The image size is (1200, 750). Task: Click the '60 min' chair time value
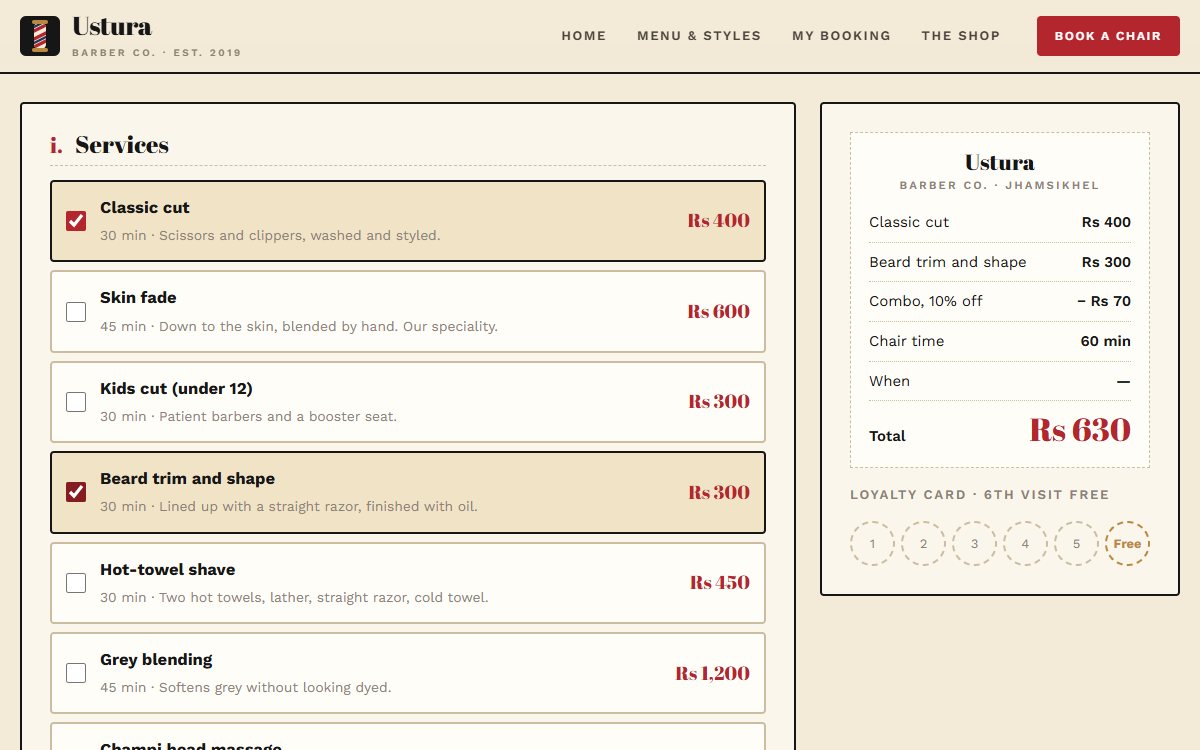pyautogui.click(x=1105, y=341)
